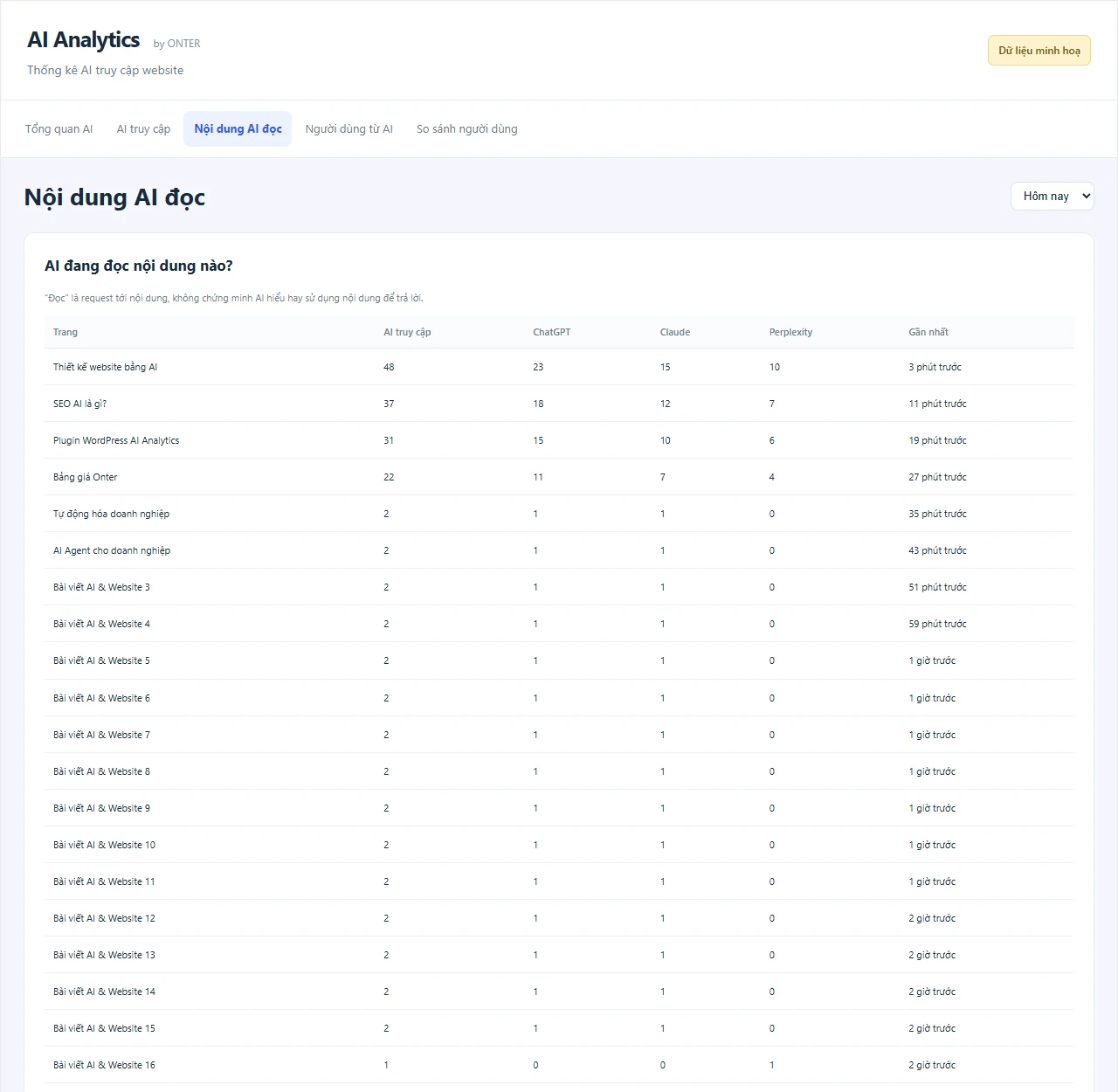Click the AI Analytics title
This screenshot has height=1092, width=1118.
tap(84, 40)
